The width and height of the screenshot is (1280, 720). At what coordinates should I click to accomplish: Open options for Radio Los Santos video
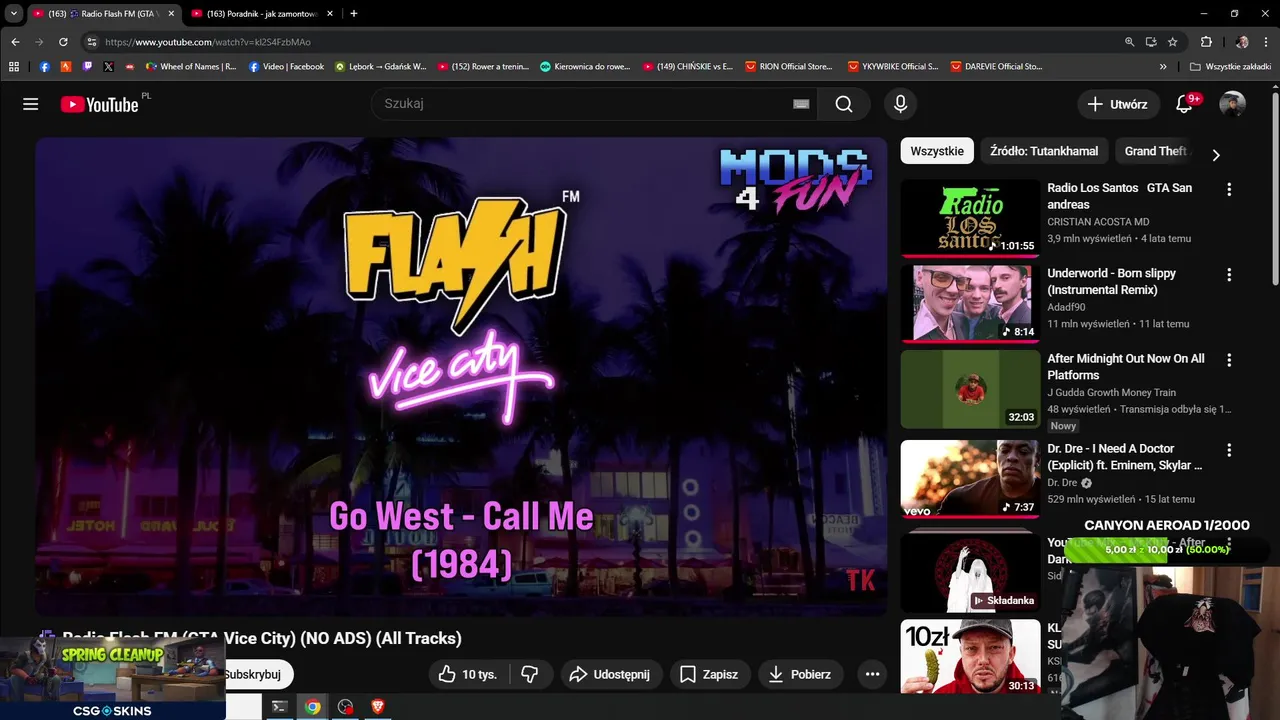[x=1229, y=189]
